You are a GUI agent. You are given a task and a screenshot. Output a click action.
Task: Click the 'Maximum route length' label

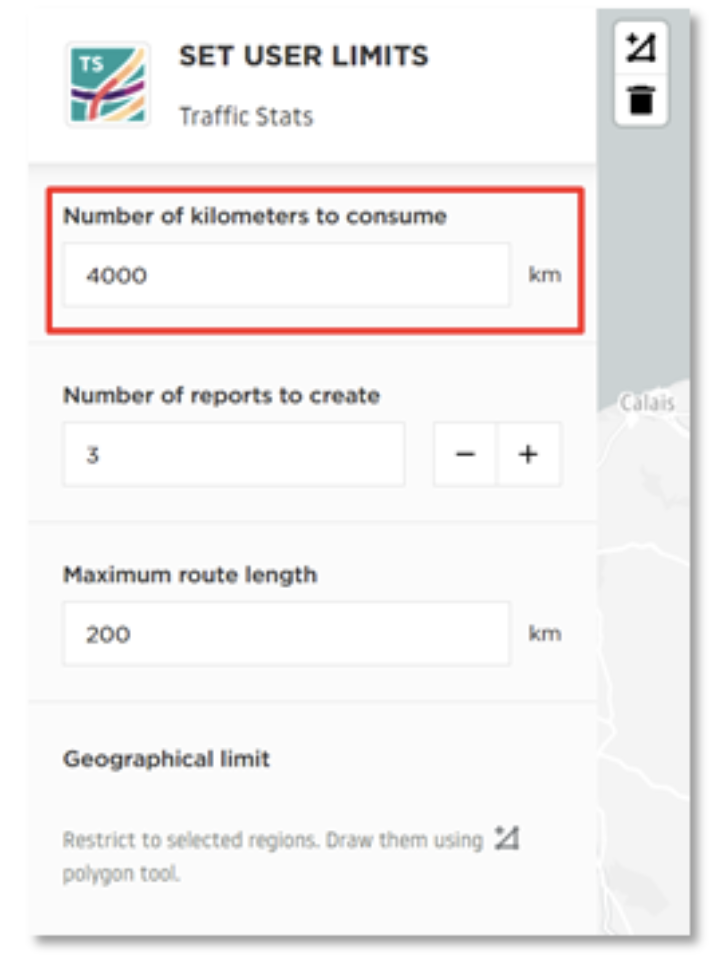(x=190, y=575)
